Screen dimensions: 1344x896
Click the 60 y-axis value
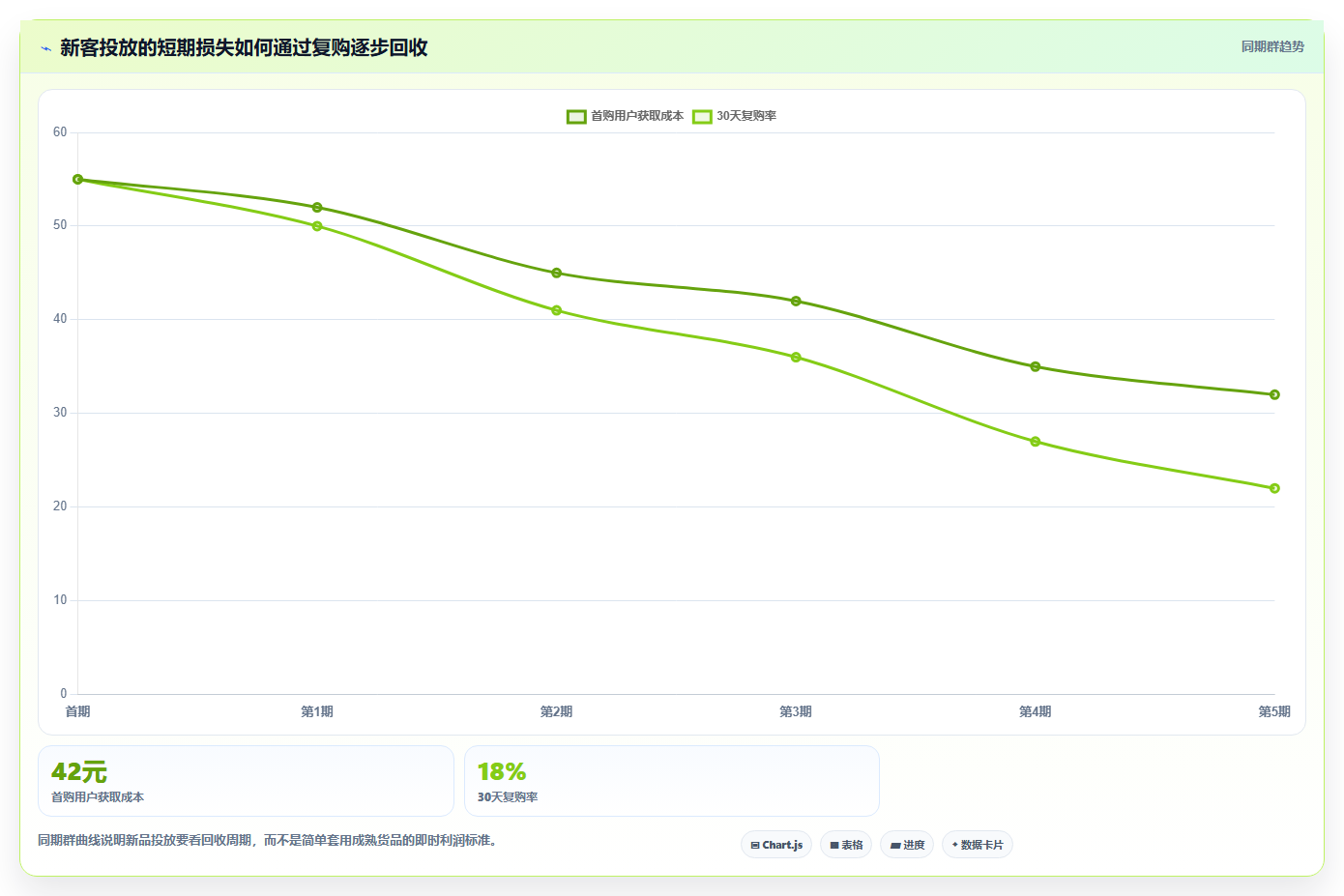(x=60, y=132)
